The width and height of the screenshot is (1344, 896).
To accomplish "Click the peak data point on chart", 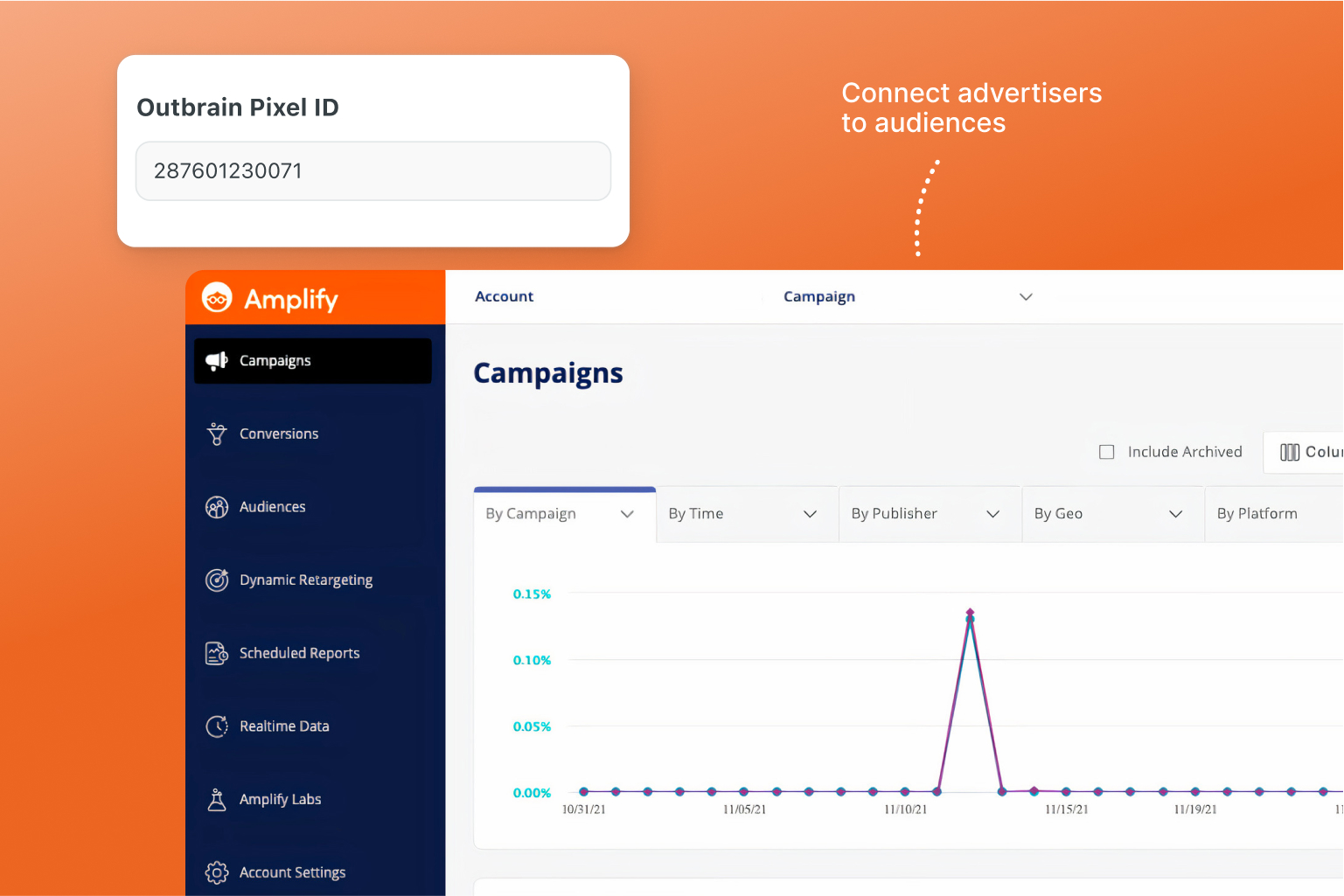I will 970,614.
